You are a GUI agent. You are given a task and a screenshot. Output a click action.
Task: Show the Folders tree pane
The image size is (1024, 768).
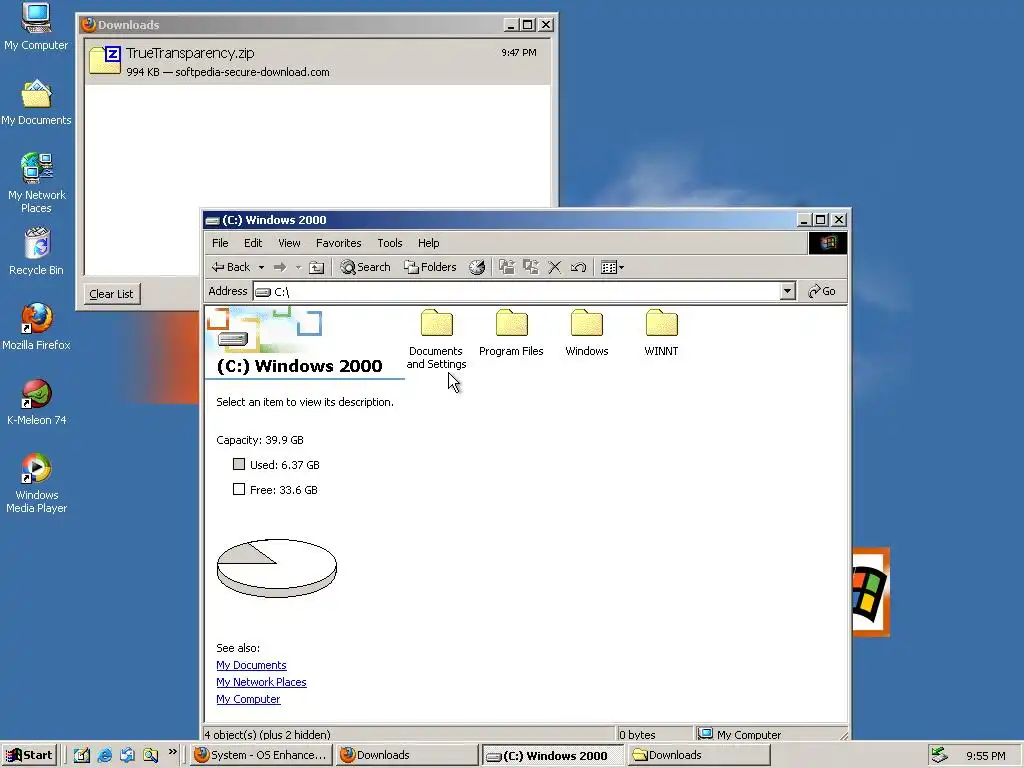point(430,267)
